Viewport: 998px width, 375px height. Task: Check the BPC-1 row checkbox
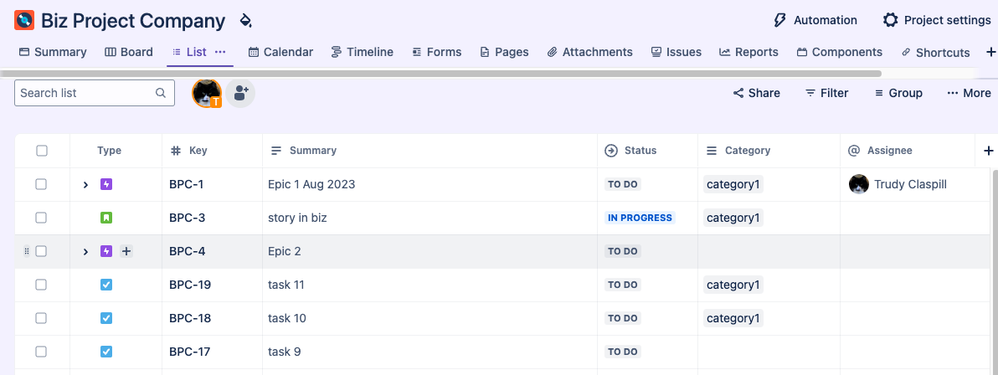tap(41, 184)
